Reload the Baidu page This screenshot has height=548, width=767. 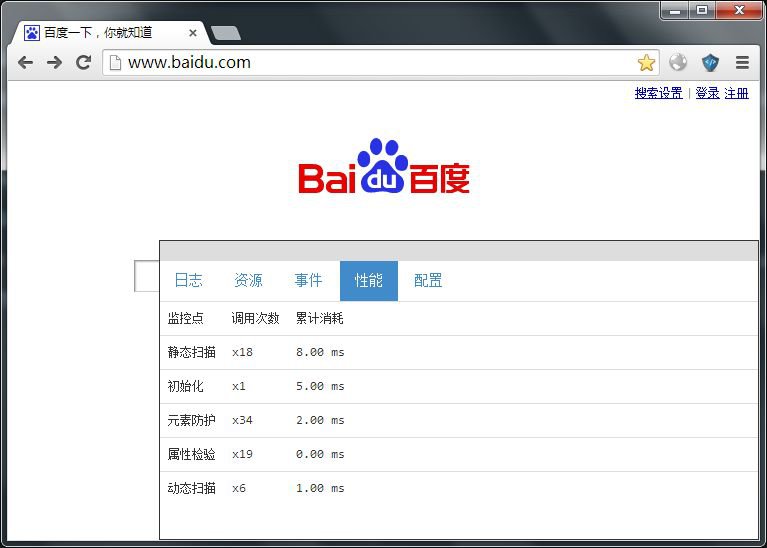pos(84,62)
